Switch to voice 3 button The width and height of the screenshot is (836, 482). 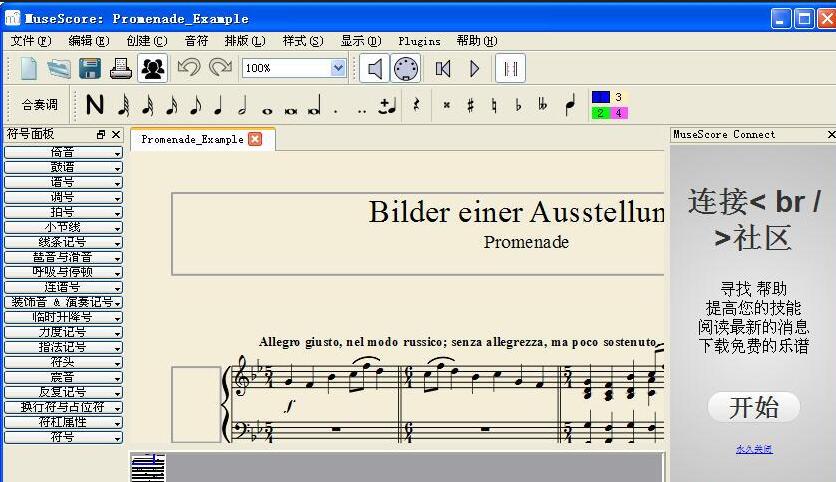coord(618,97)
